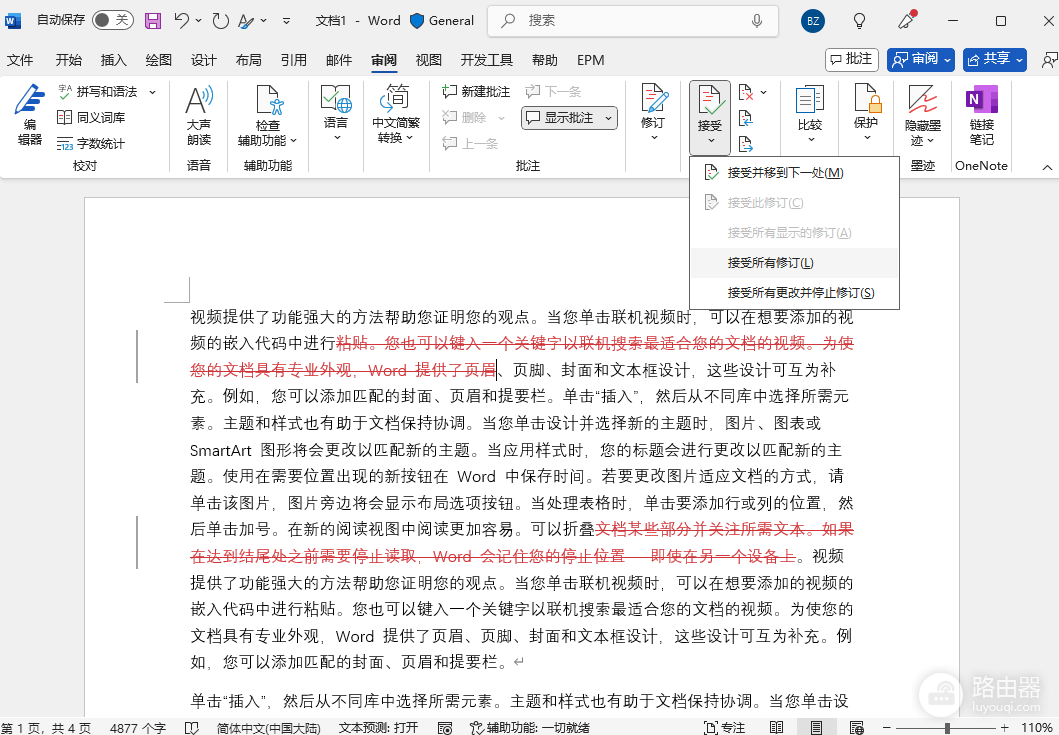Expand the Show Comments (显示批注) dropdown

[609, 118]
